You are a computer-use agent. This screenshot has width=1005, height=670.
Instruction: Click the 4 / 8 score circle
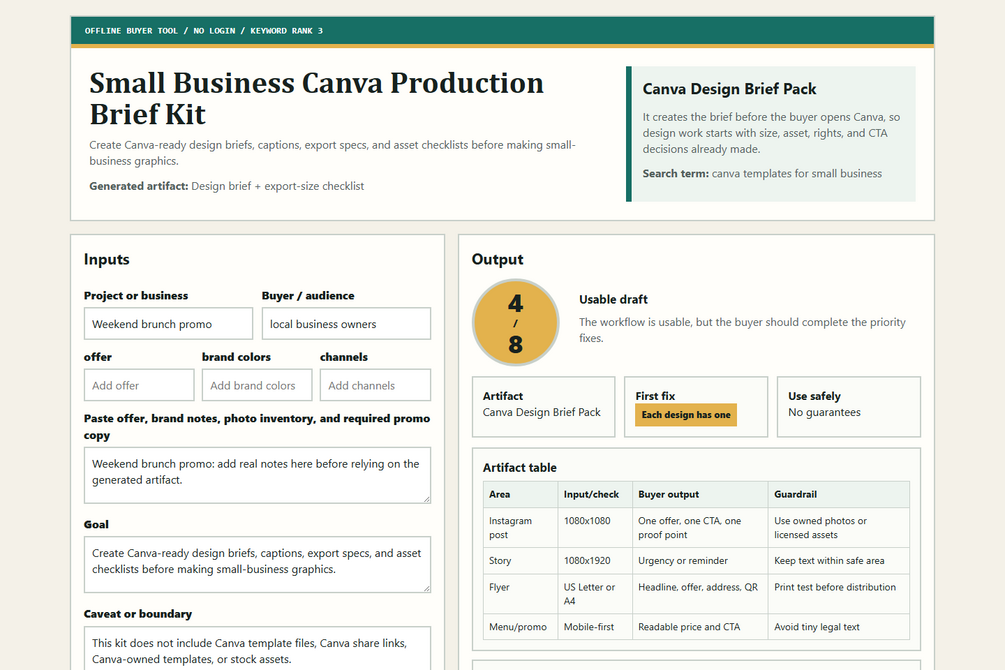tap(515, 322)
